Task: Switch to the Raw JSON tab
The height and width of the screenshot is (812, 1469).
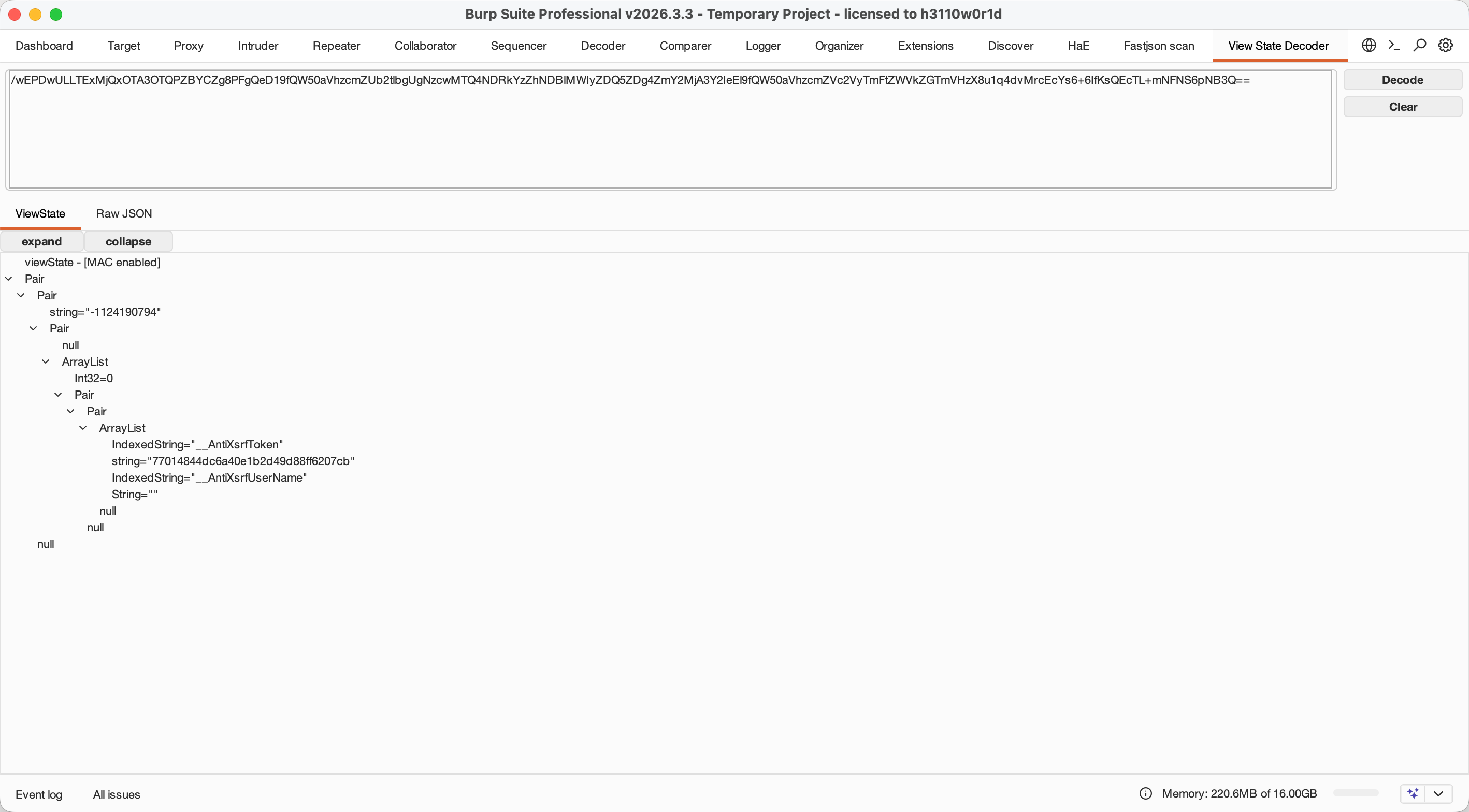Action: 124,214
